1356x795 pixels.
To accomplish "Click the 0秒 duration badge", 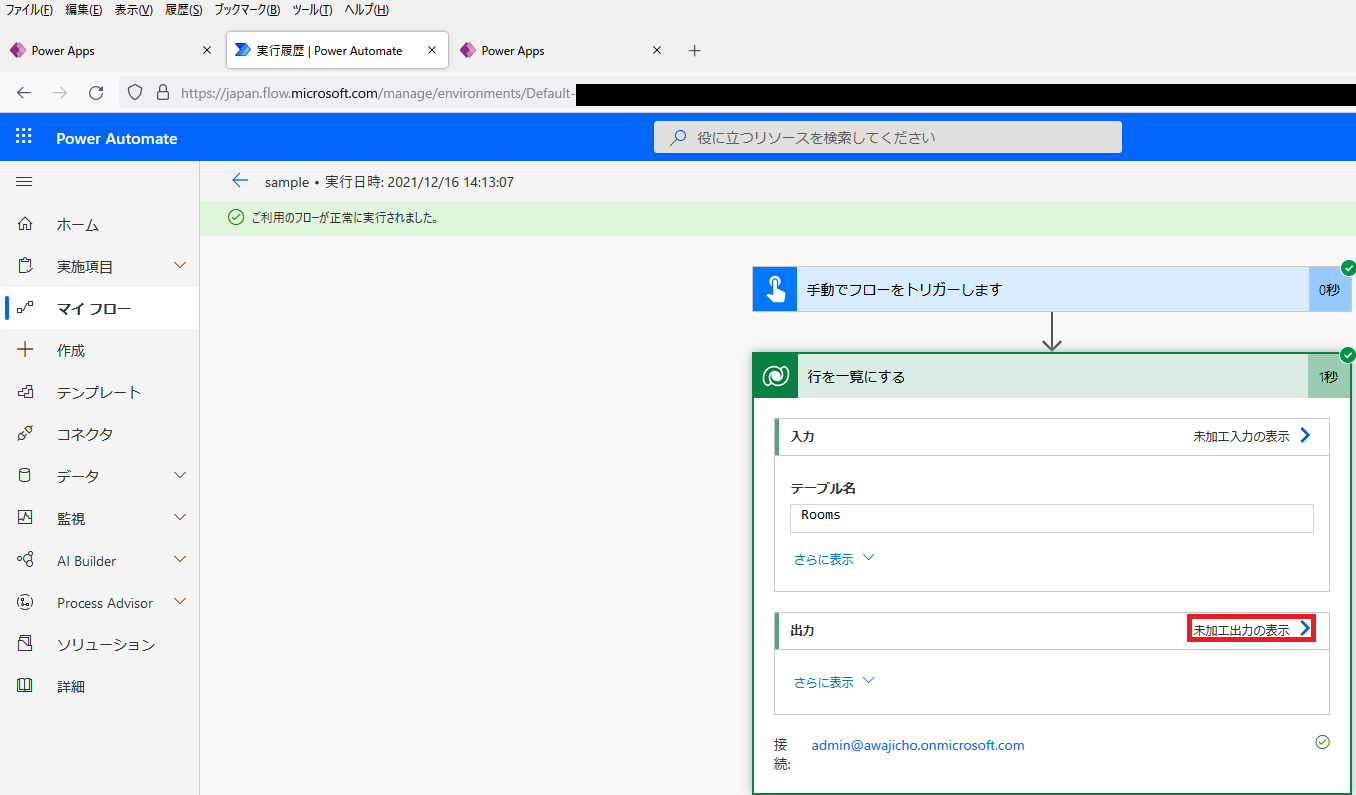I will click(x=1329, y=289).
